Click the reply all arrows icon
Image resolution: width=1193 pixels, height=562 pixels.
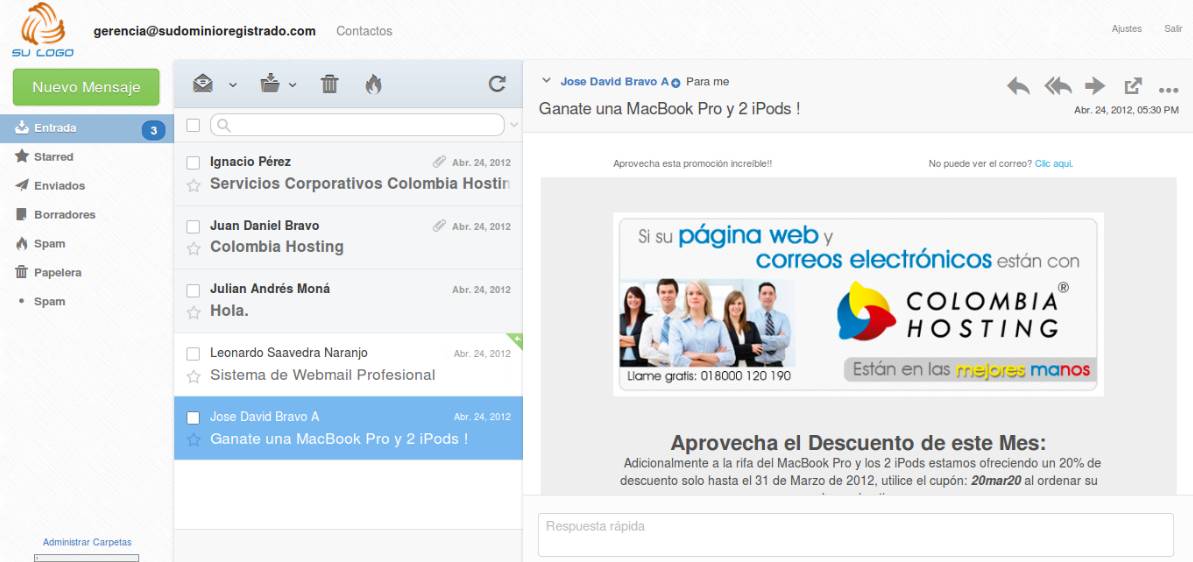(1058, 86)
